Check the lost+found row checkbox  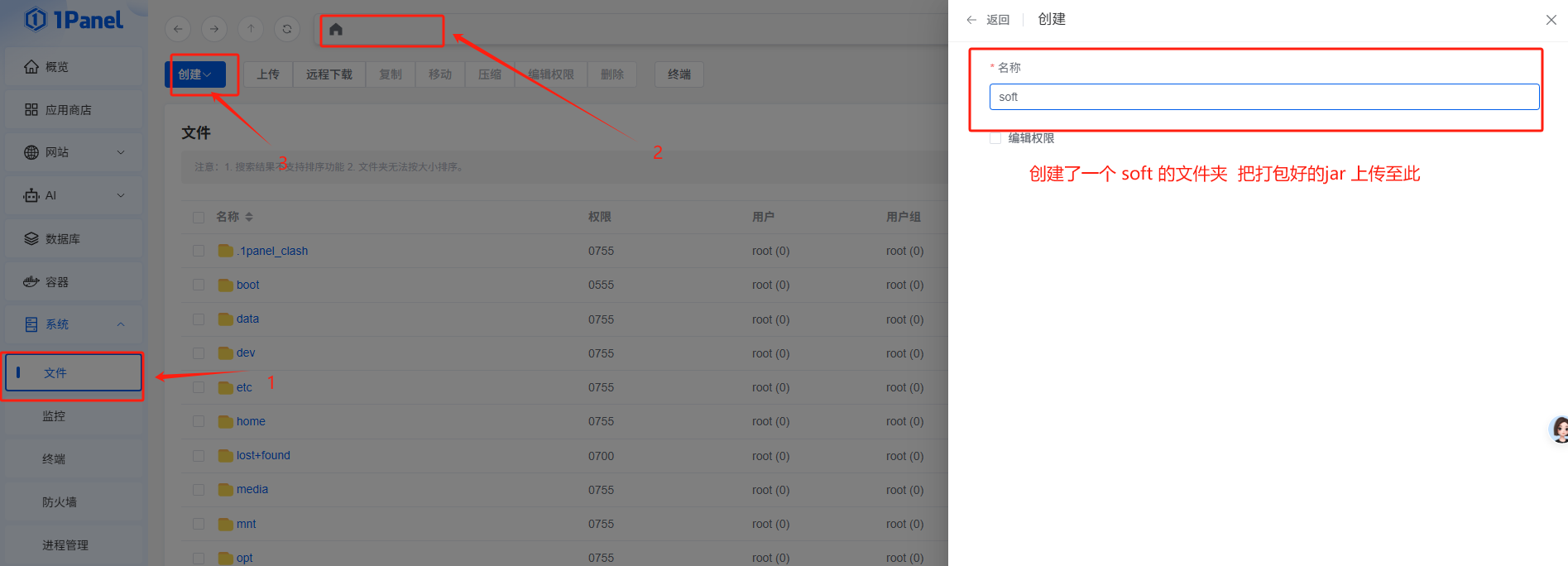pyautogui.click(x=199, y=455)
